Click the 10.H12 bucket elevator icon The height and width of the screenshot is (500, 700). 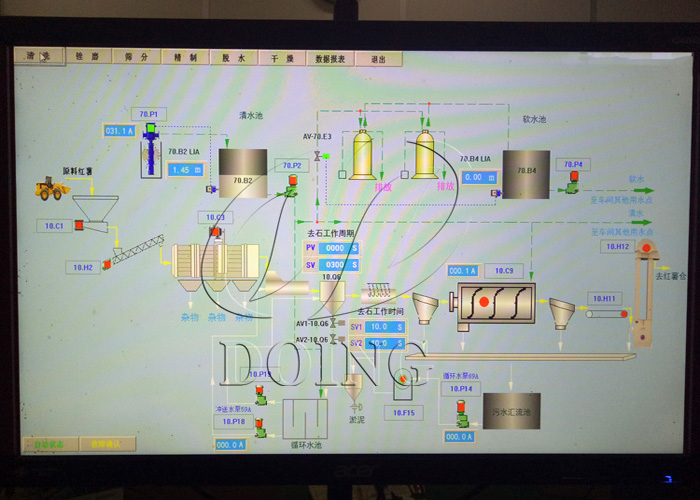pos(645,248)
